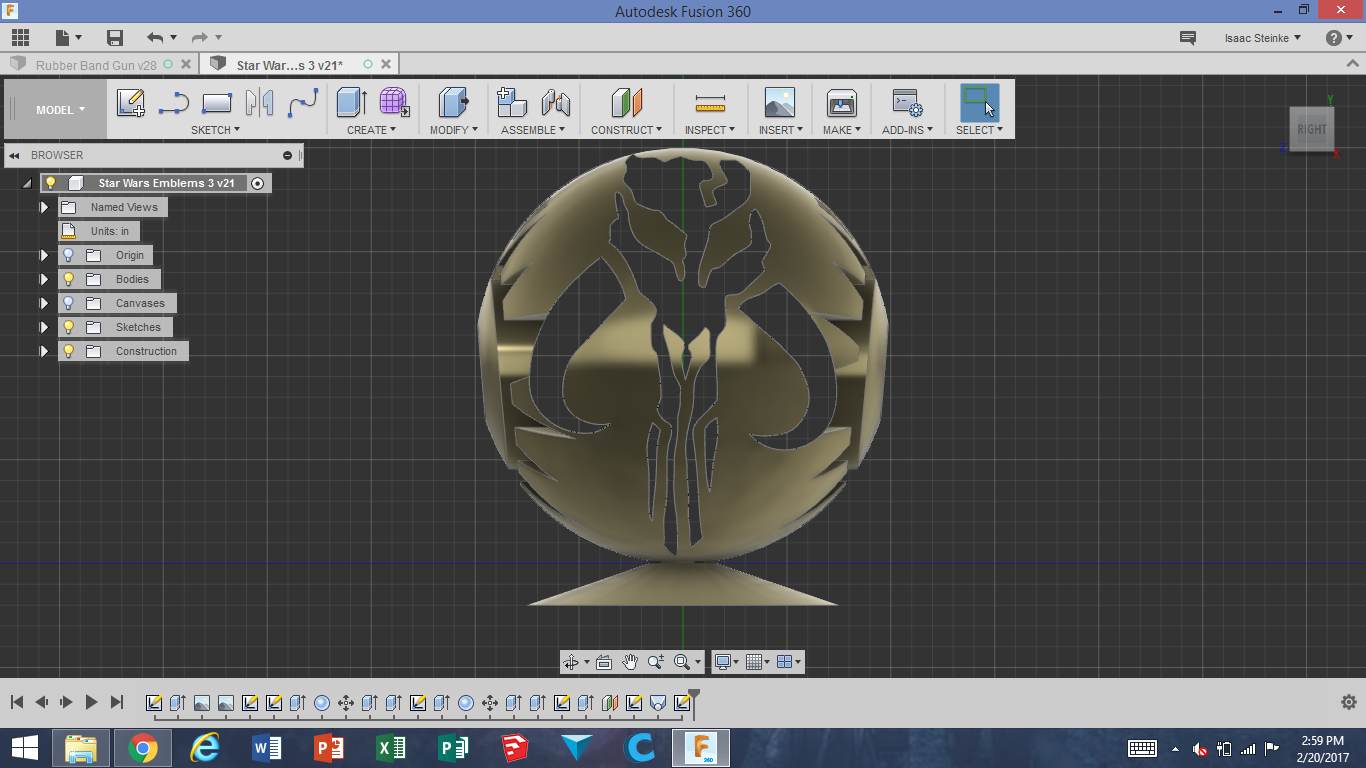Choose the sketch Mirror tool

259,102
